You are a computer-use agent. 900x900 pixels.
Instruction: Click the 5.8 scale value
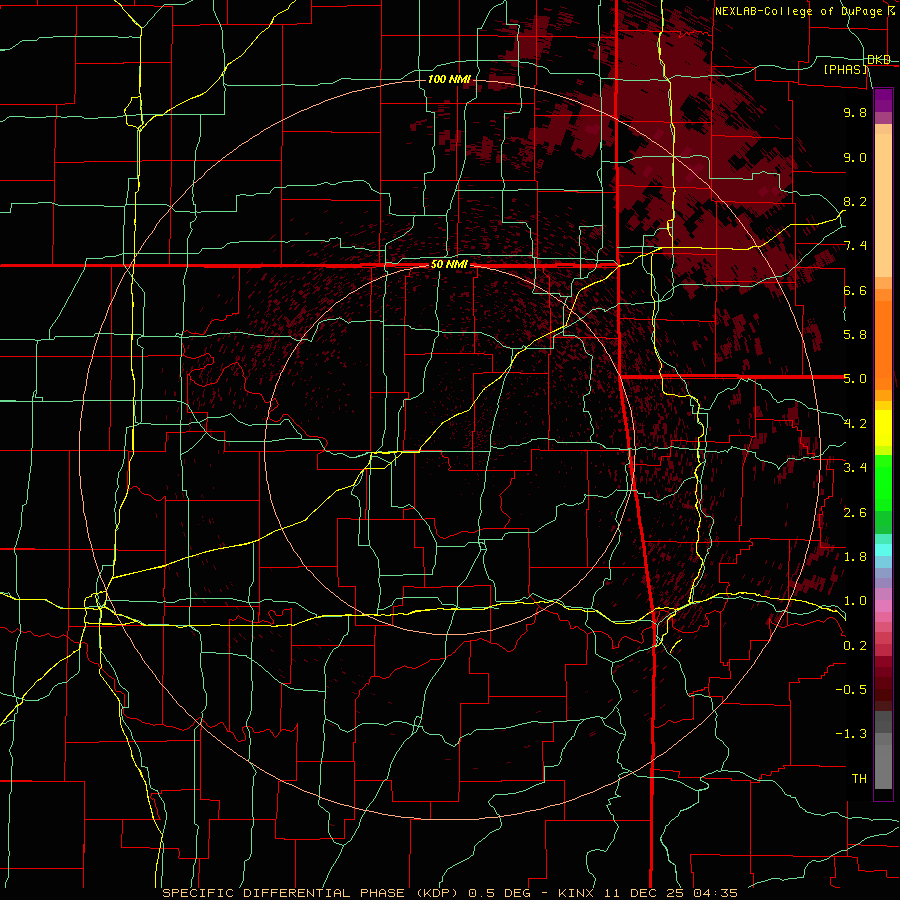(855, 335)
